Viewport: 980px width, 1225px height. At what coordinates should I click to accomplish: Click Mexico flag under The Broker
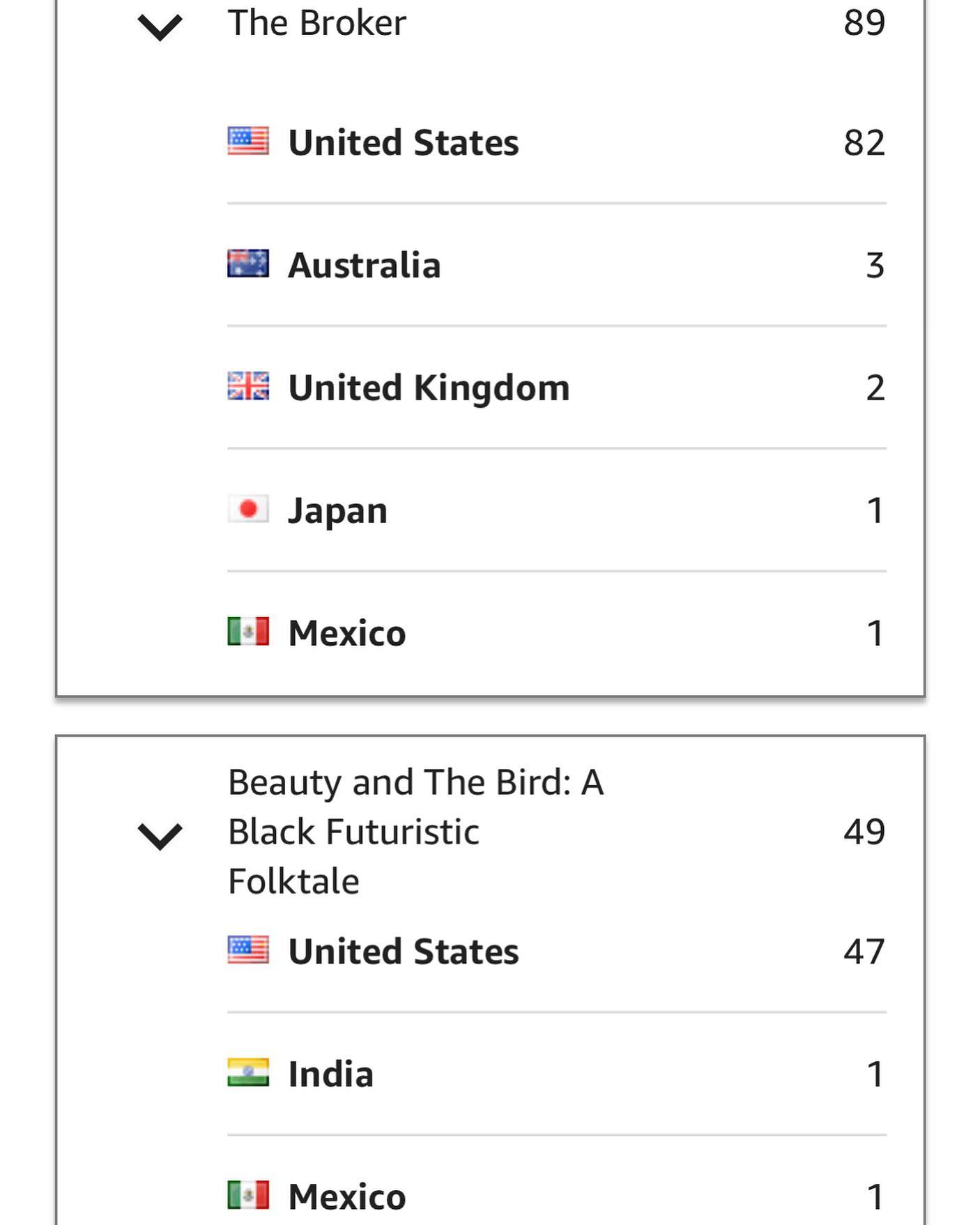pos(248,632)
